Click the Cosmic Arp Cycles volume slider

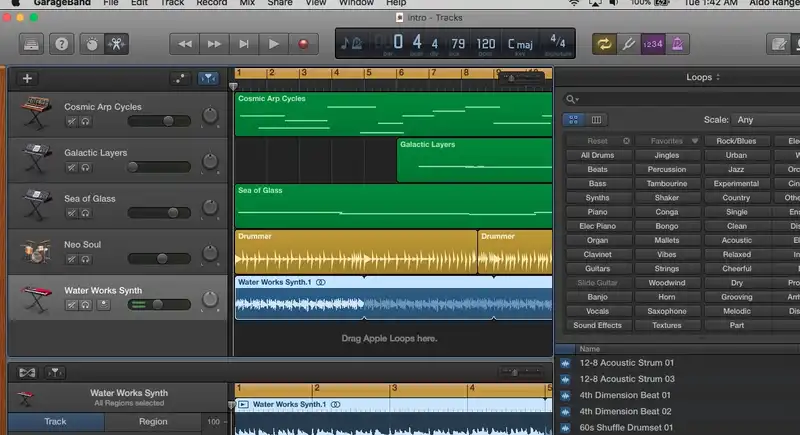pos(159,121)
